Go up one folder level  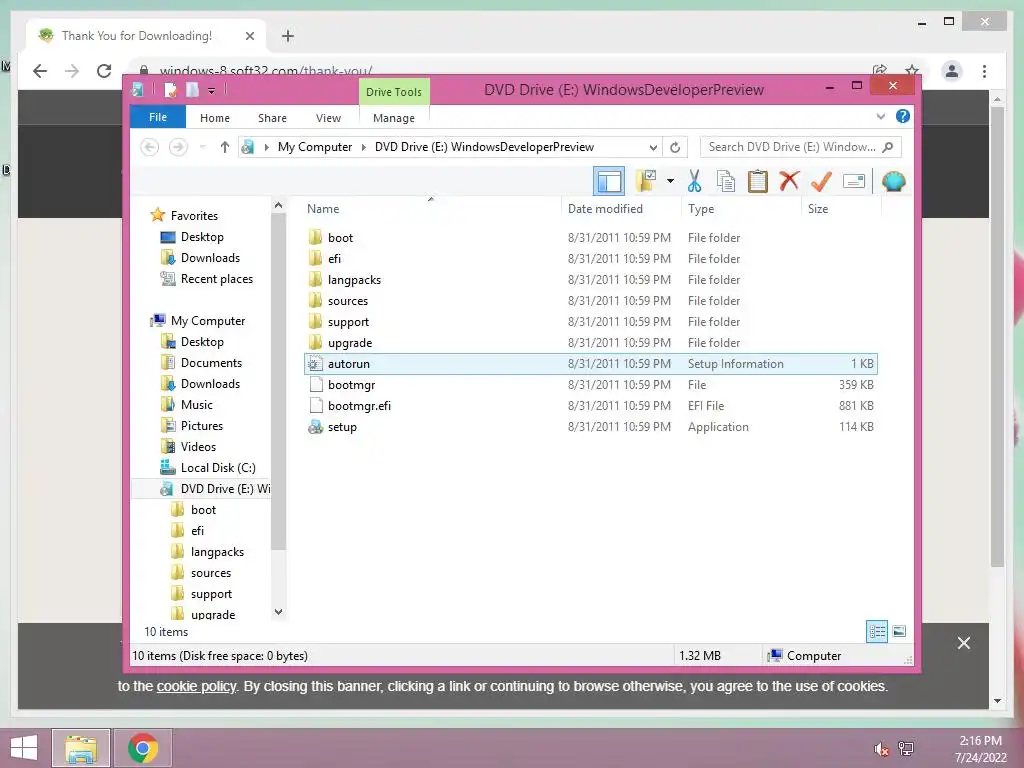(225, 147)
